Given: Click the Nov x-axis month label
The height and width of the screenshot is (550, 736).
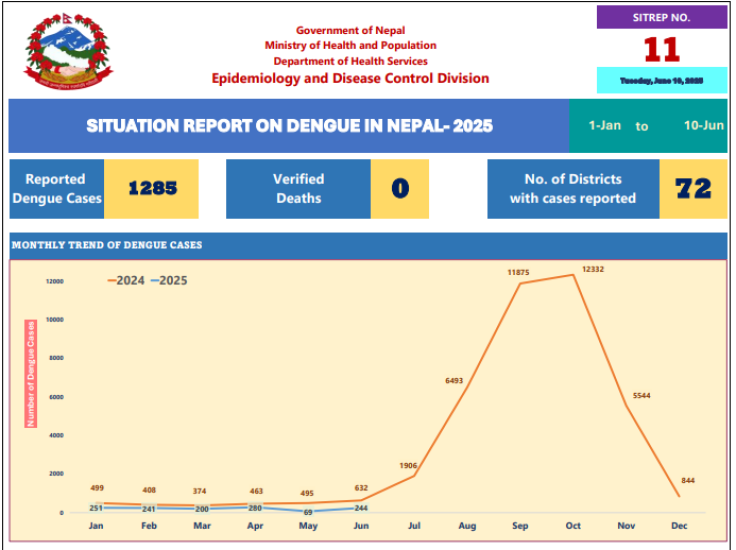Looking at the screenshot, I should (626, 526).
